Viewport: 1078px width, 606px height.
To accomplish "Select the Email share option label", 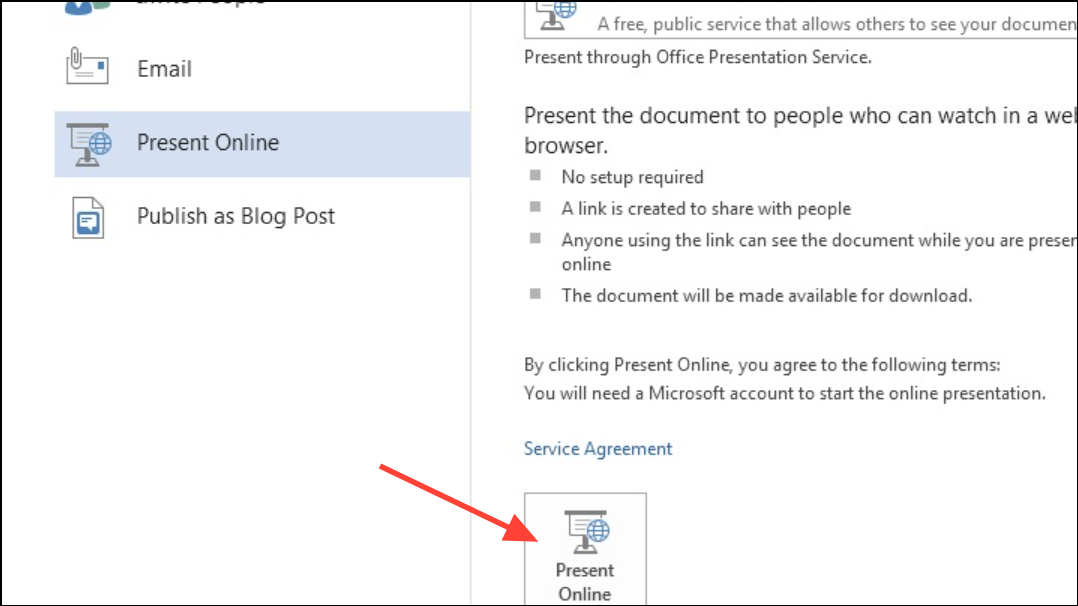I will (x=164, y=69).
